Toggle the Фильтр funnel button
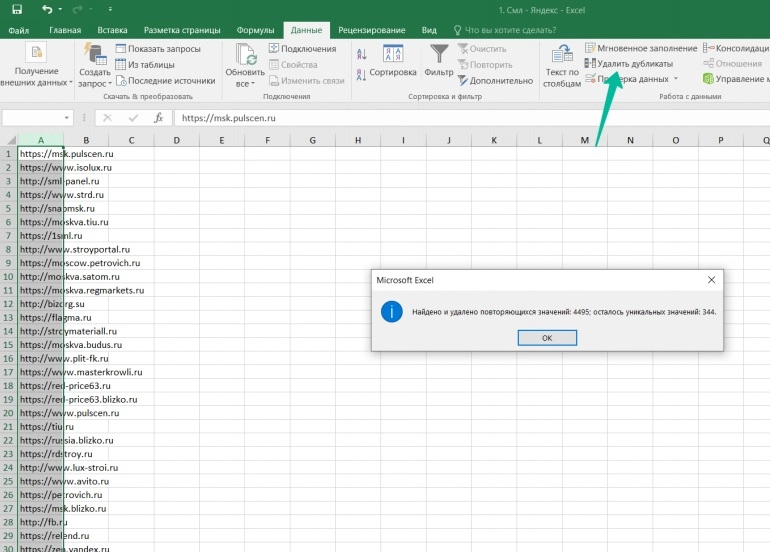The image size is (770, 552). pyautogui.click(x=439, y=61)
